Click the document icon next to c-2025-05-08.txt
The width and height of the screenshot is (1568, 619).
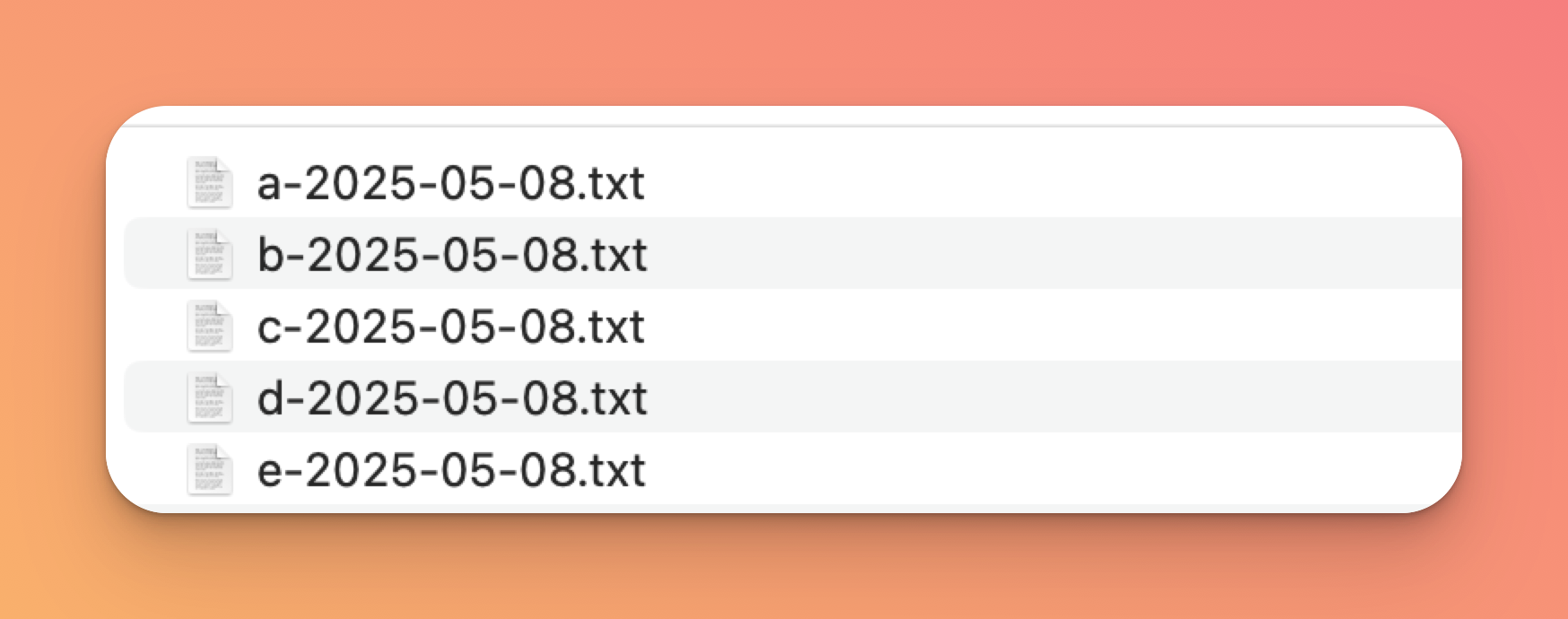(210, 326)
